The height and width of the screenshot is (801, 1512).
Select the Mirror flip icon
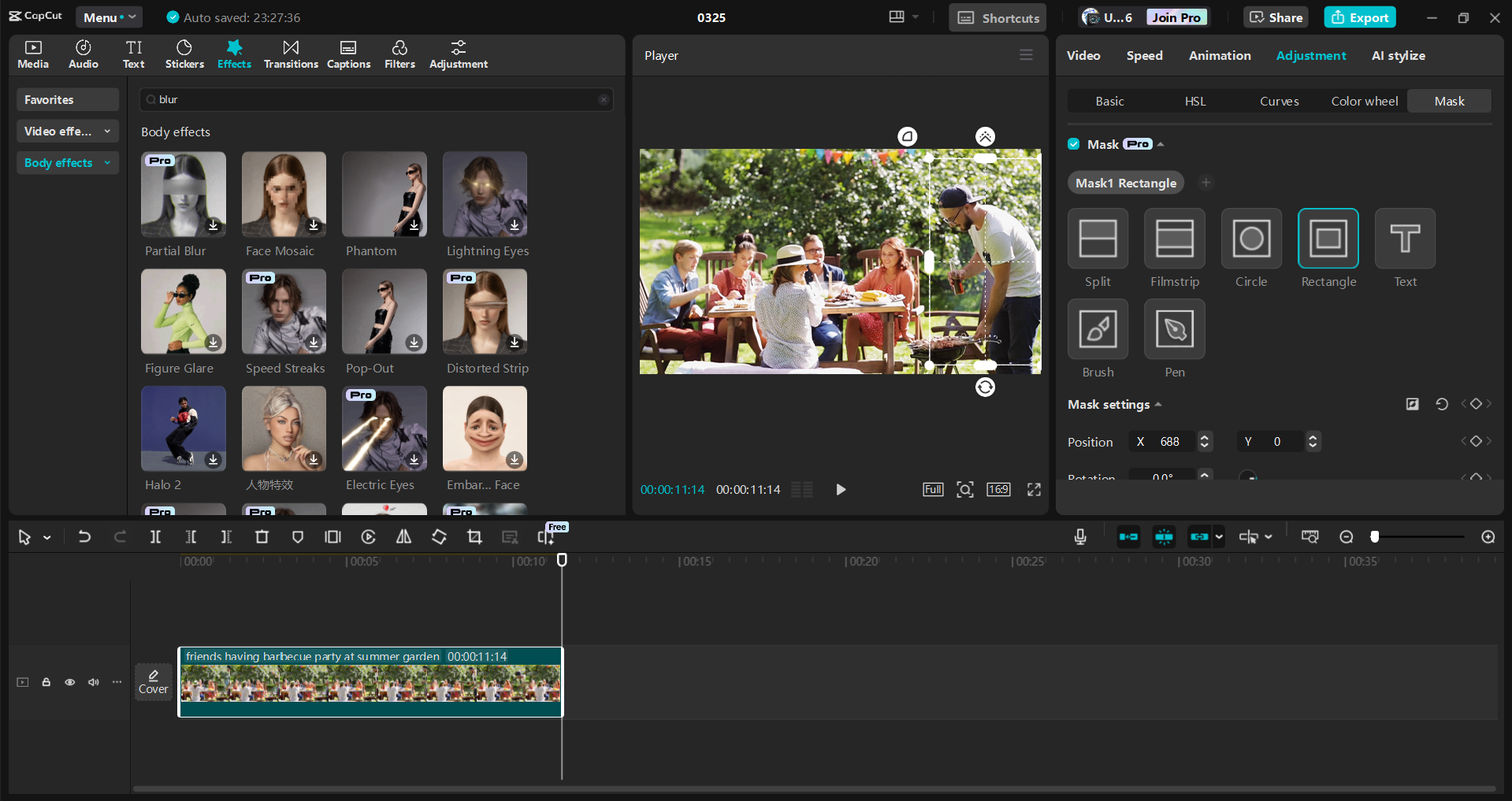point(403,536)
